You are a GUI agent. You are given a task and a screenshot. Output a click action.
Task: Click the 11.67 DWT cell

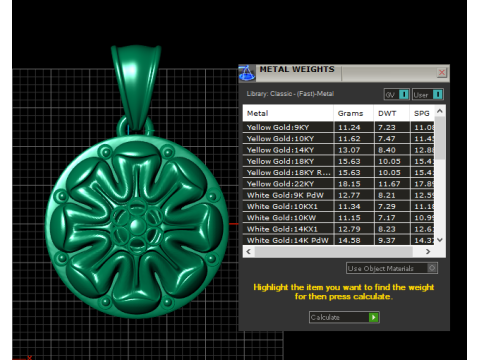(392, 184)
